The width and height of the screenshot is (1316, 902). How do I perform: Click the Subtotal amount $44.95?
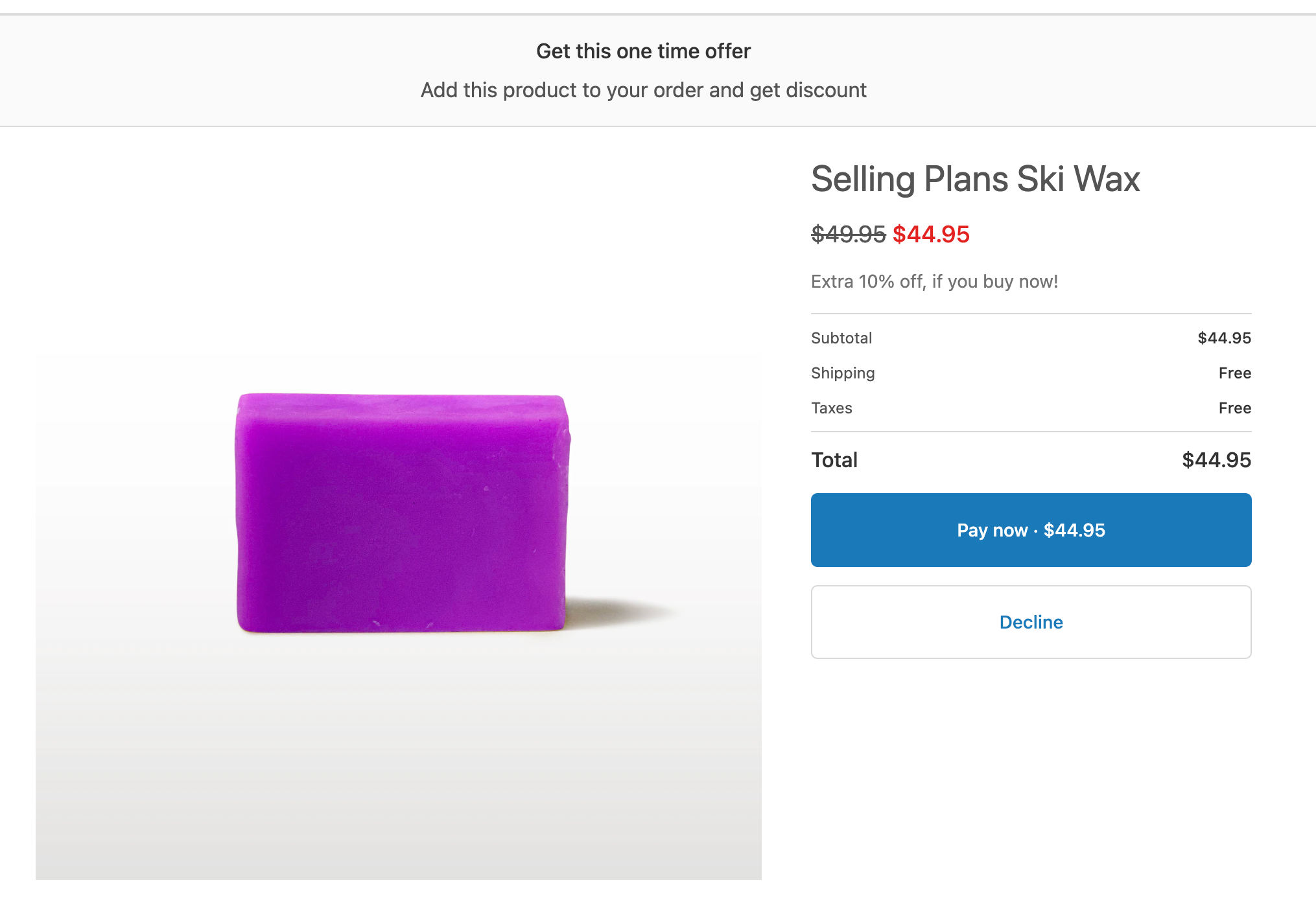pyautogui.click(x=1224, y=338)
